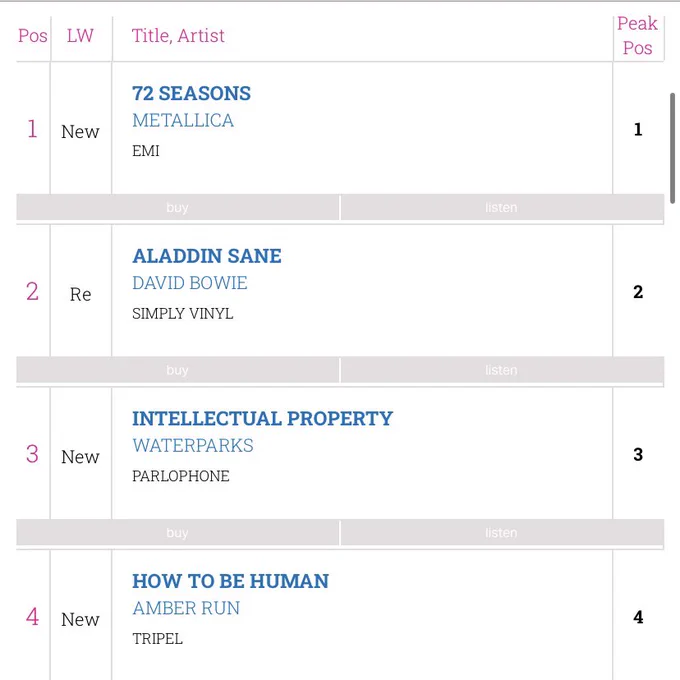
Task: Click the position number 1 cell
Action: click(x=32, y=129)
